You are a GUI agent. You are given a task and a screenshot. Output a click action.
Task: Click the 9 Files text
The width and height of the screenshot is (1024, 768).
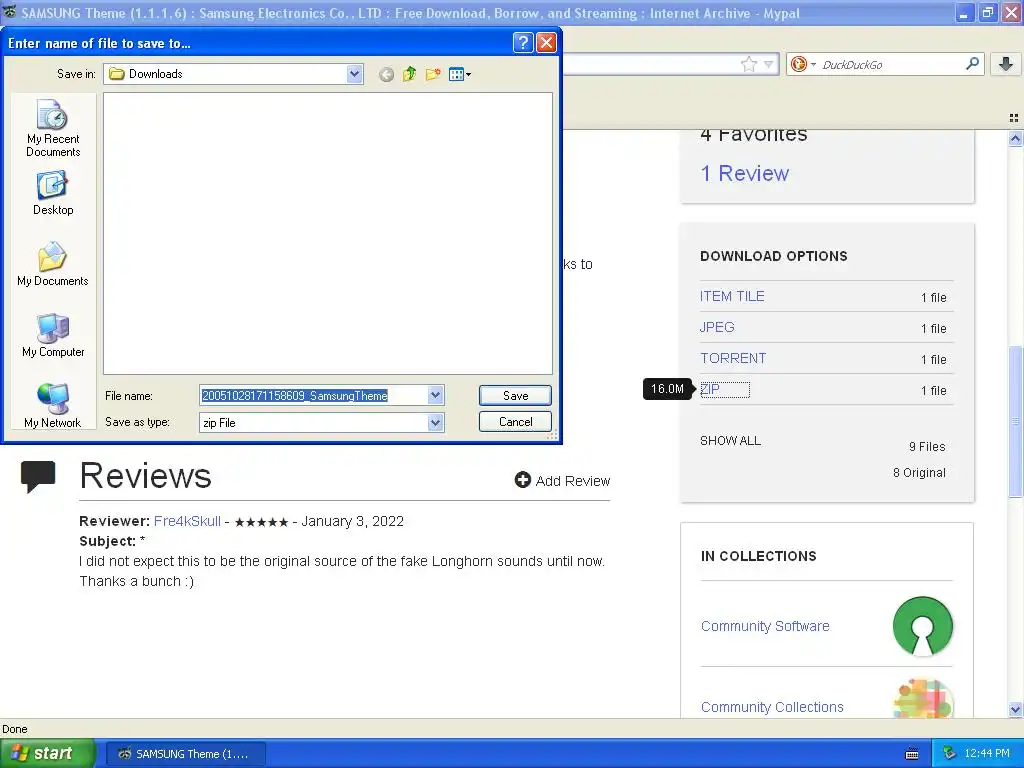pos(927,447)
